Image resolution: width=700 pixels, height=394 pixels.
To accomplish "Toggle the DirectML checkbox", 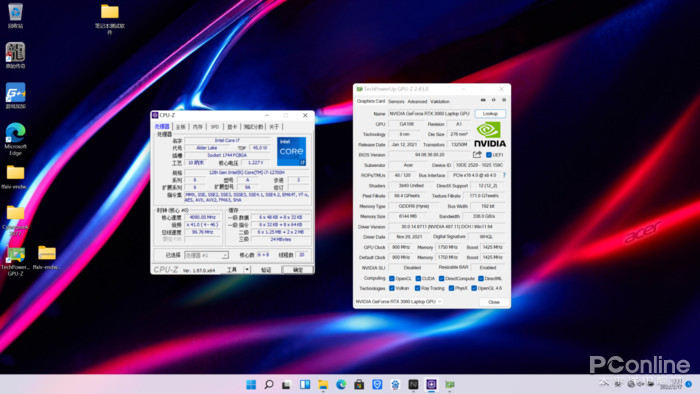I will click(x=481, y=278).
